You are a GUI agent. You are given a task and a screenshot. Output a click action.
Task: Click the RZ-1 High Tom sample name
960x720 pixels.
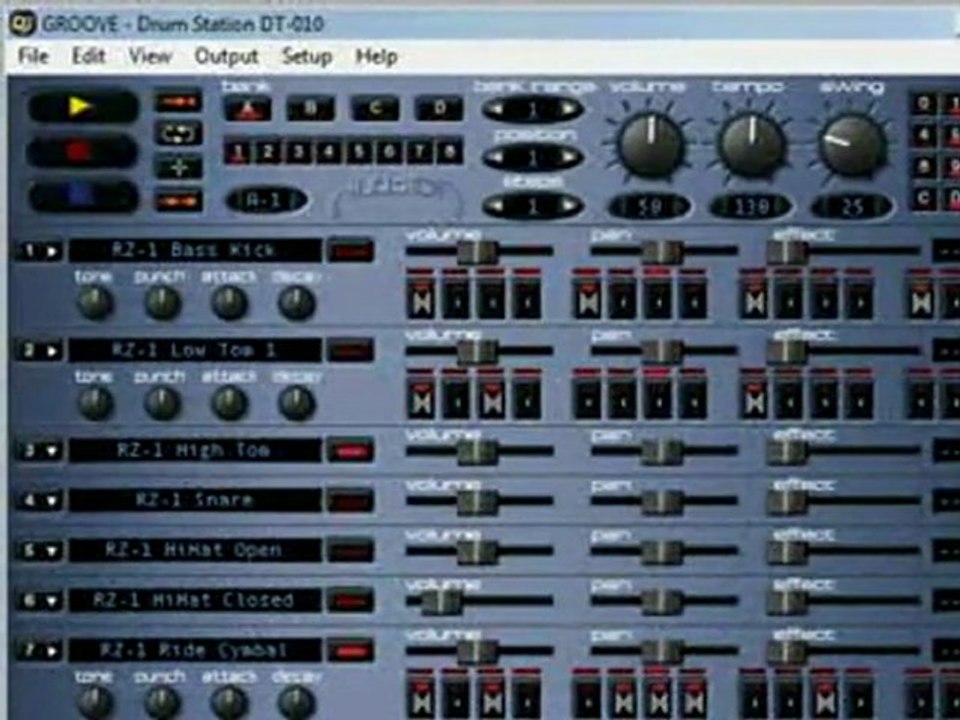195,450
